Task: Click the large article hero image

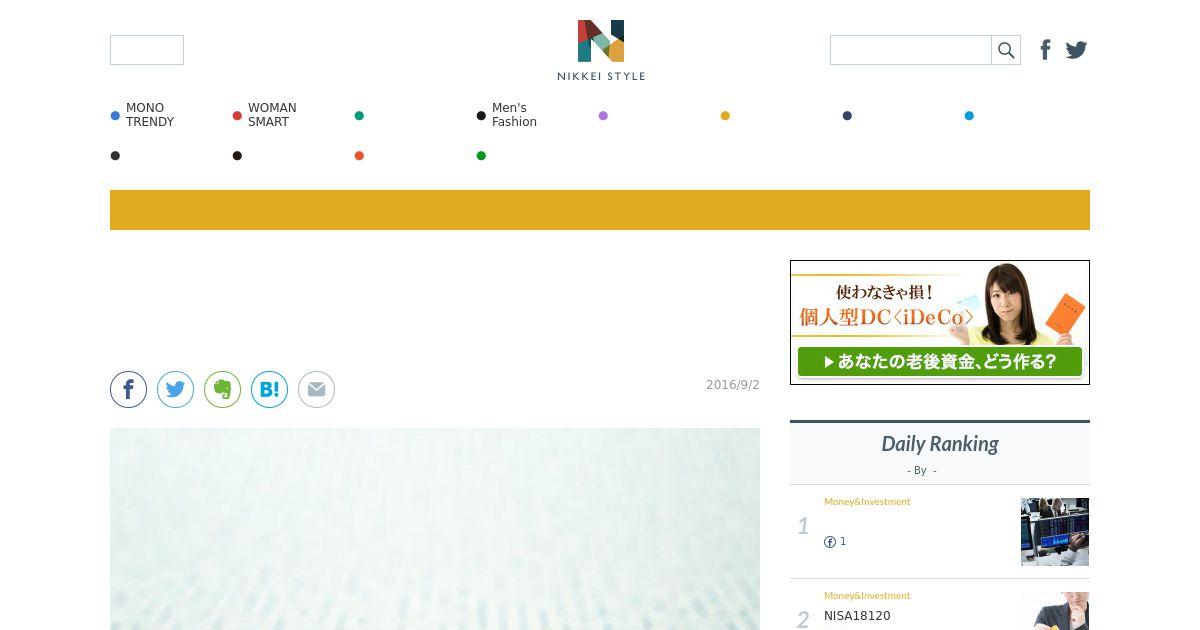Action: click(435, 529)
